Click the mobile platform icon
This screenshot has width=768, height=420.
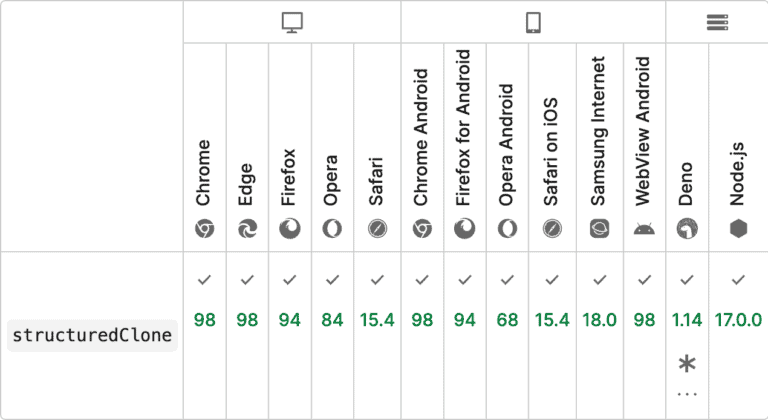tap(533, 23)
